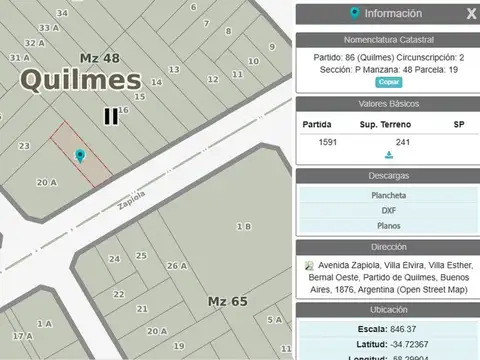
Task: Click the teal location pin in Información header
Action: point(355,13)
